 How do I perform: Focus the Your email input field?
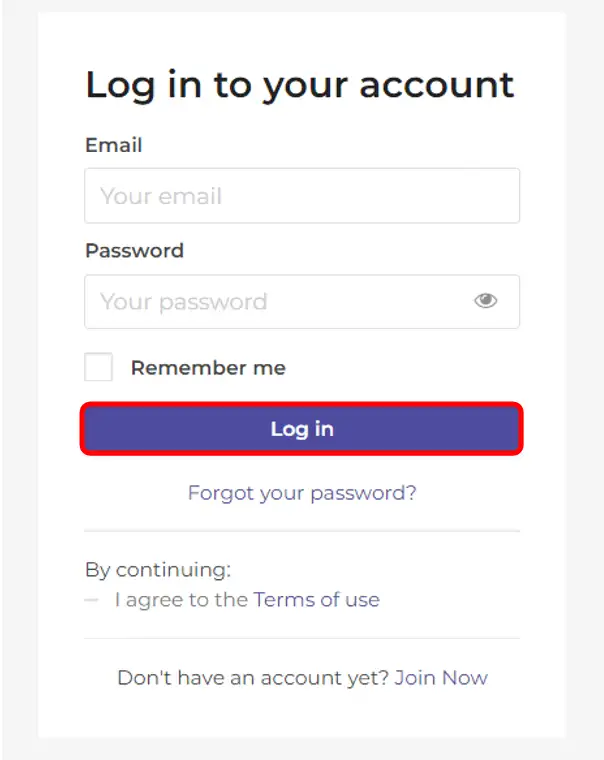300,196
